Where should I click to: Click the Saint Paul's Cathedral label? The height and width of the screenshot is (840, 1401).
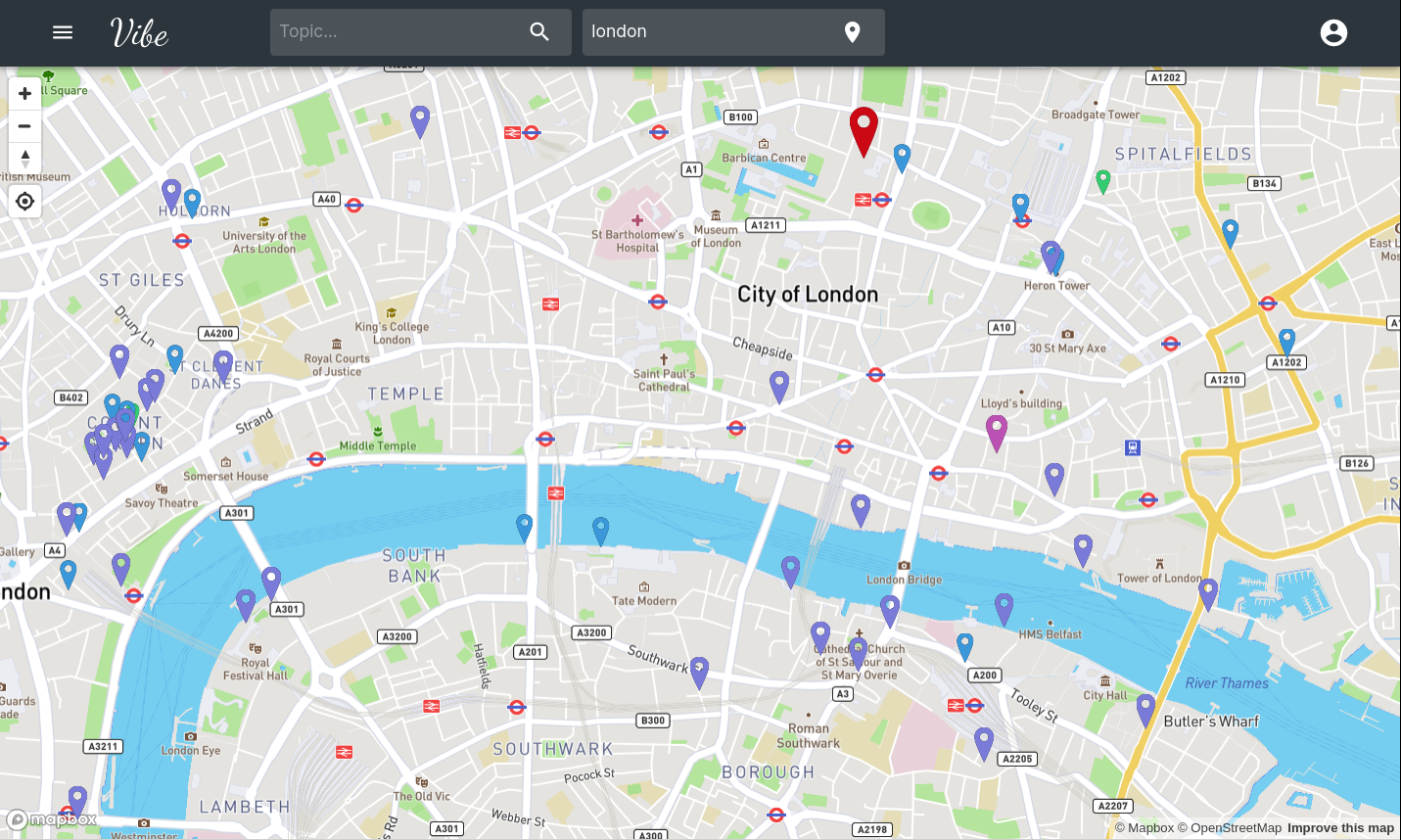[664, 380]
